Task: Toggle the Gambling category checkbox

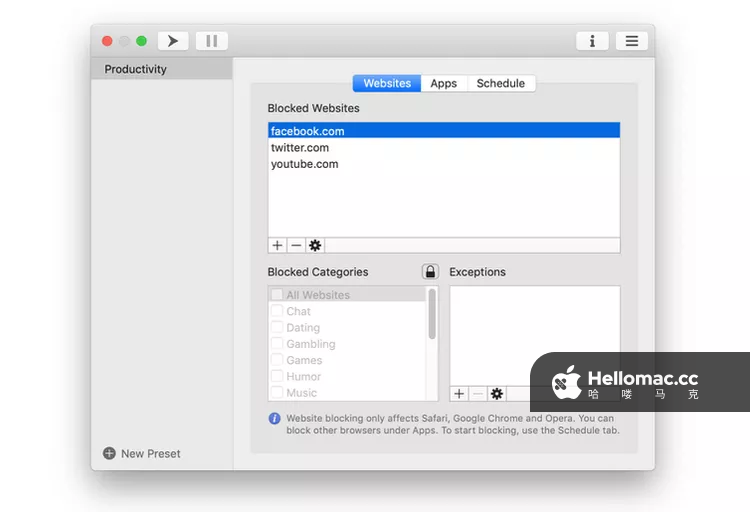Action: (x=277, y=344)
